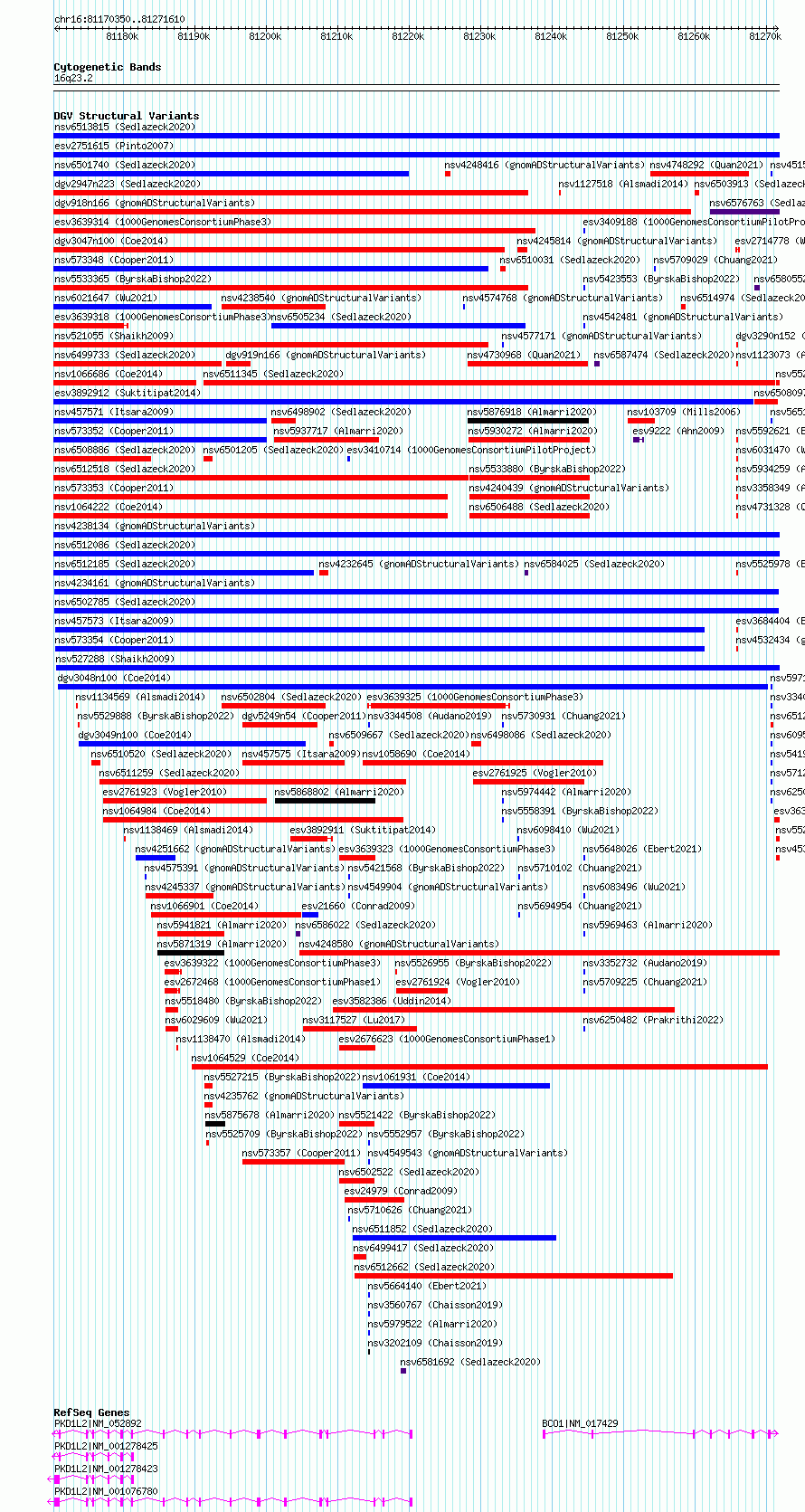
Task: Open esv9222 (Ahn2009) variant
Action: (678, 432)
